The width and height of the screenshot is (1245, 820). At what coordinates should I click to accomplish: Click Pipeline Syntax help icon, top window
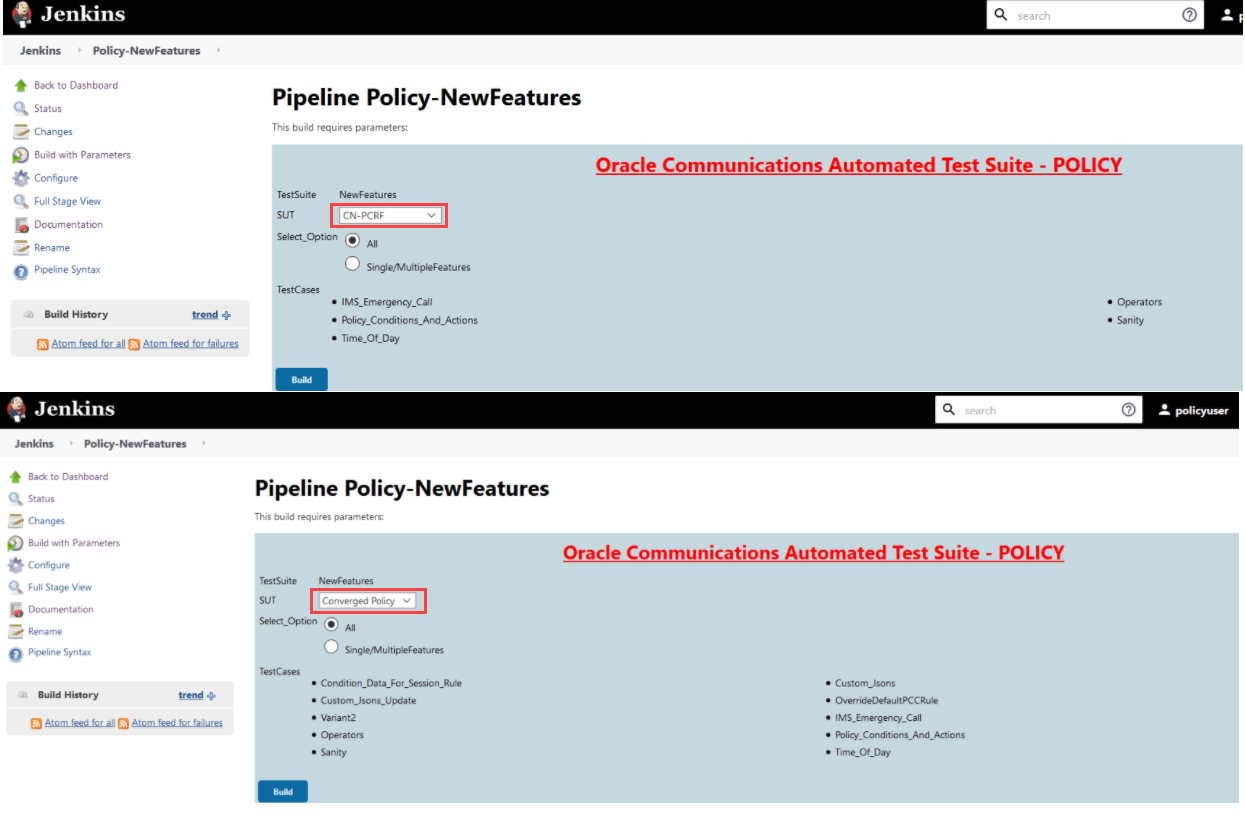pyautogui.click(x=21, y=271)
